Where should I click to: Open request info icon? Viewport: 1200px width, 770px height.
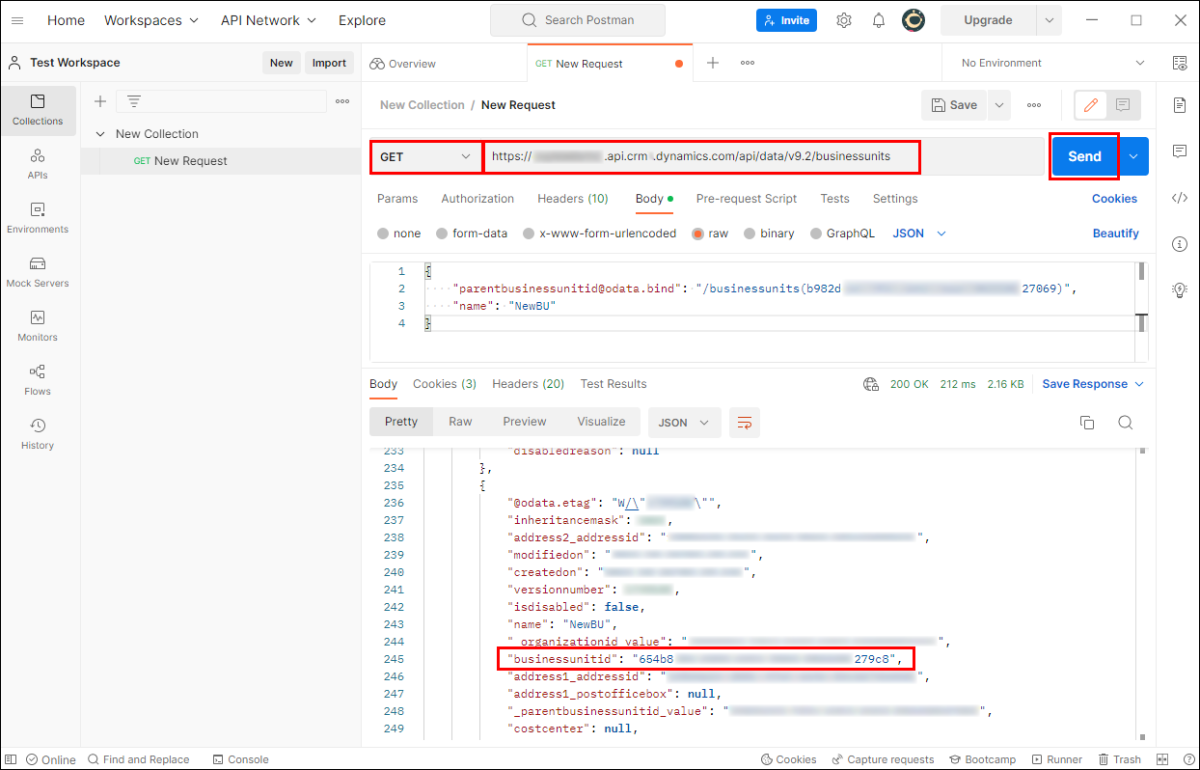1180,244
